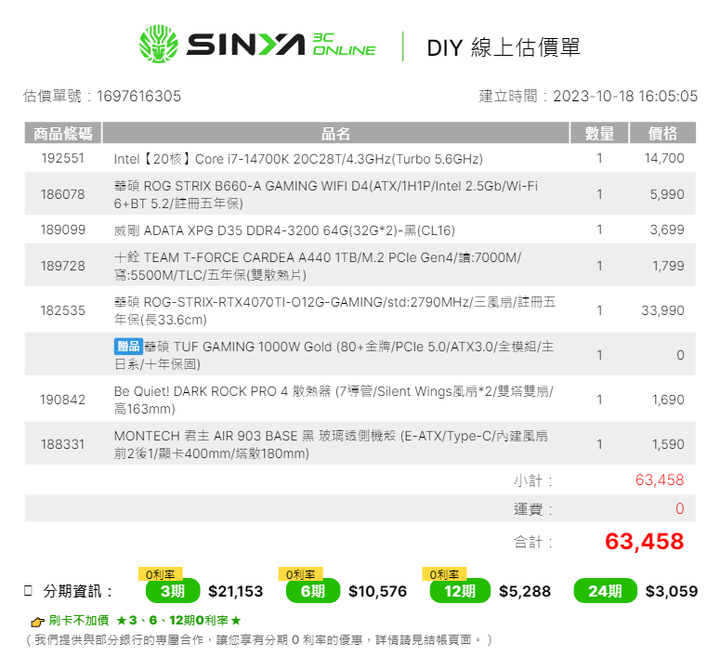
Task: Click the gift item price 0
Action: [680, 355]
